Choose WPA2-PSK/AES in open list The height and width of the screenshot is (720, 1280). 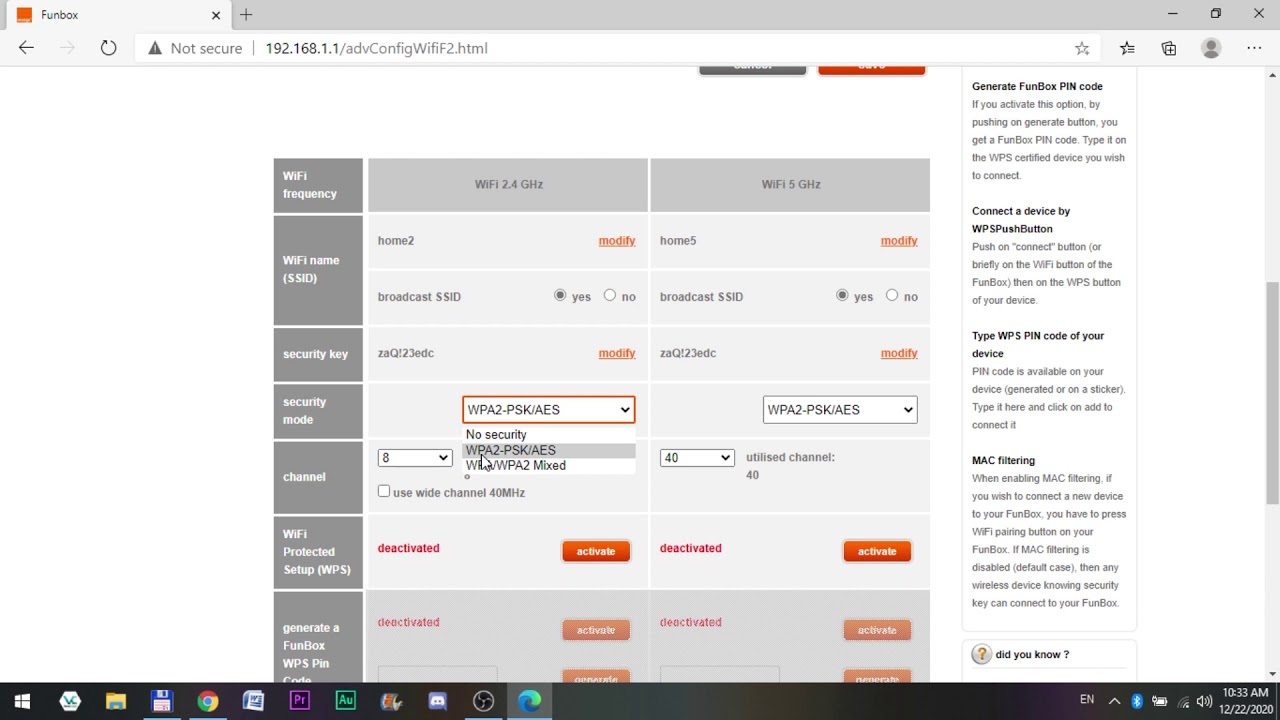549,450
